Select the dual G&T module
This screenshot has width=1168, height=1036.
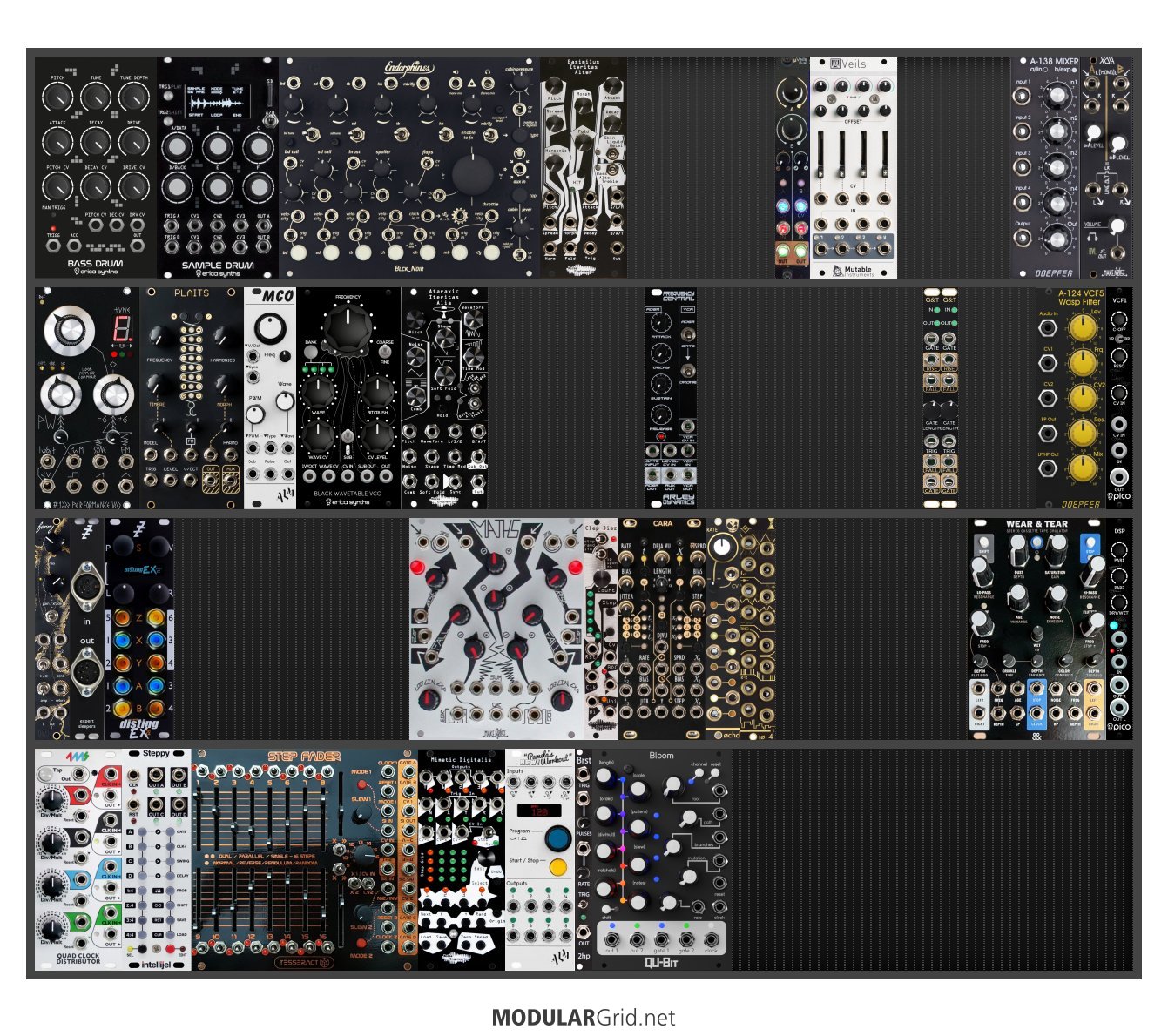[941, 399]
